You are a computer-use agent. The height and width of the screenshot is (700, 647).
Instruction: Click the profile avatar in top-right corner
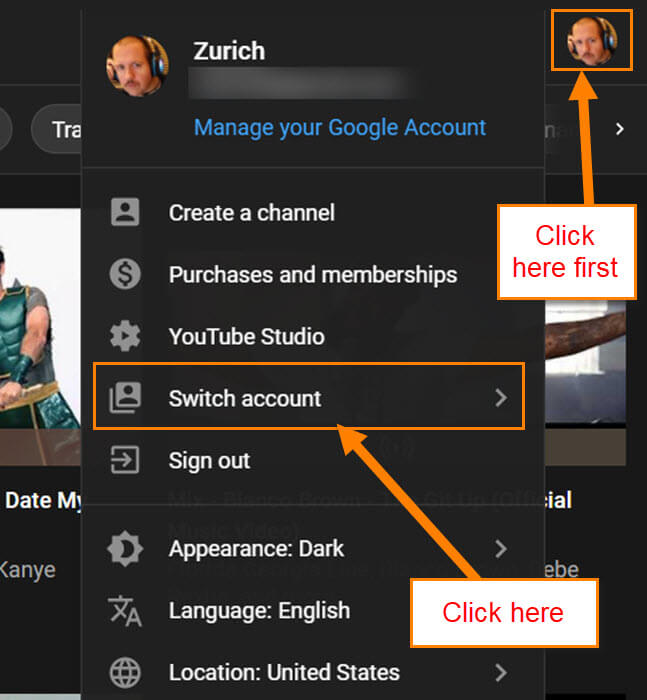click(x=592, y=41)
